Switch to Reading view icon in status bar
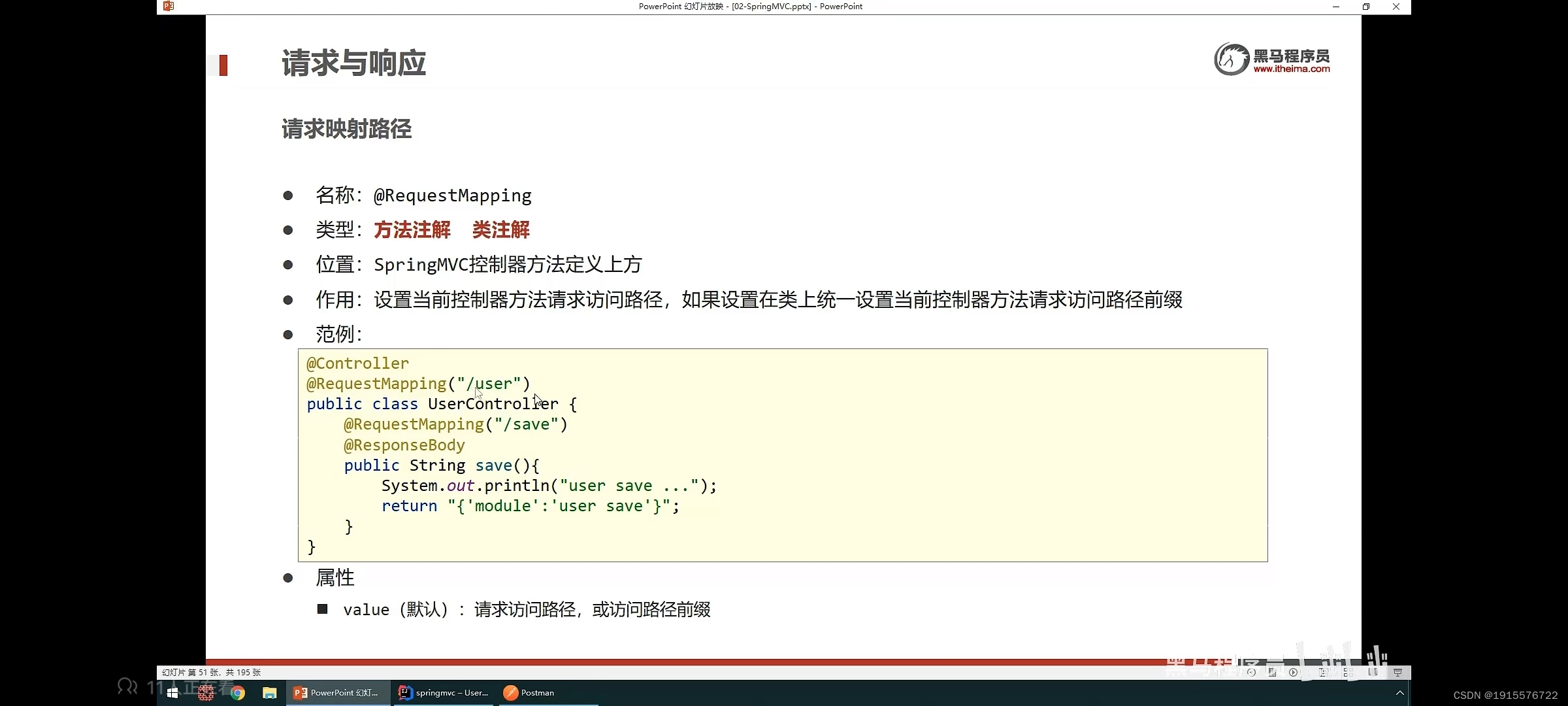Viewport: 1568px width, 706px height. (x=1373, y=672)
